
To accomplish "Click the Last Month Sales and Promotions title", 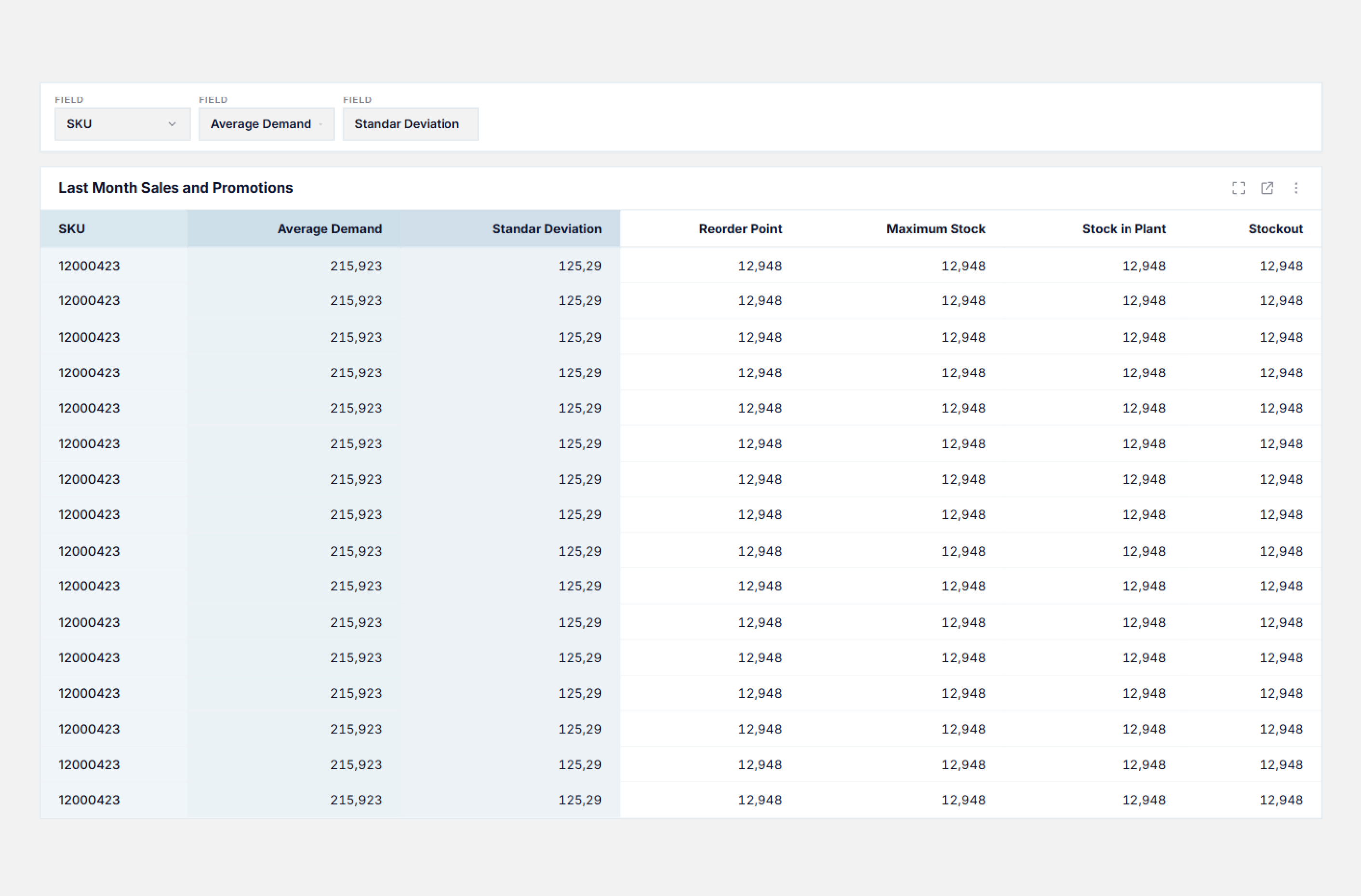I will tap(175, 188).
